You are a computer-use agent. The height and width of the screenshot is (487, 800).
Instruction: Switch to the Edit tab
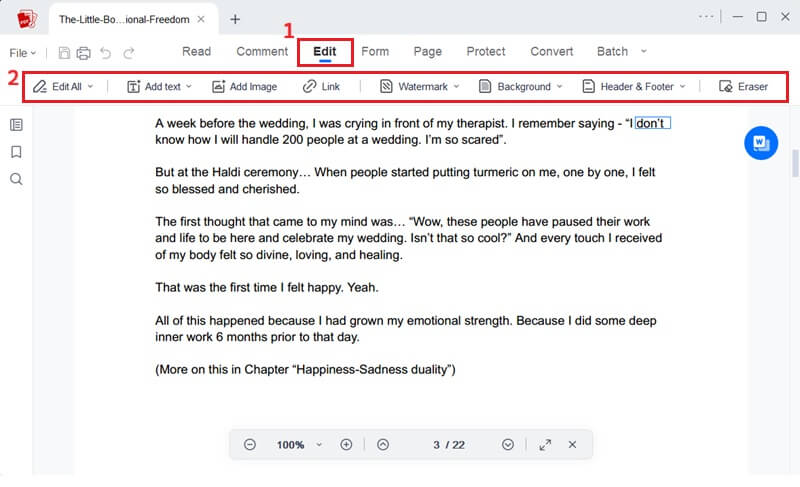[x=324, y=52]
